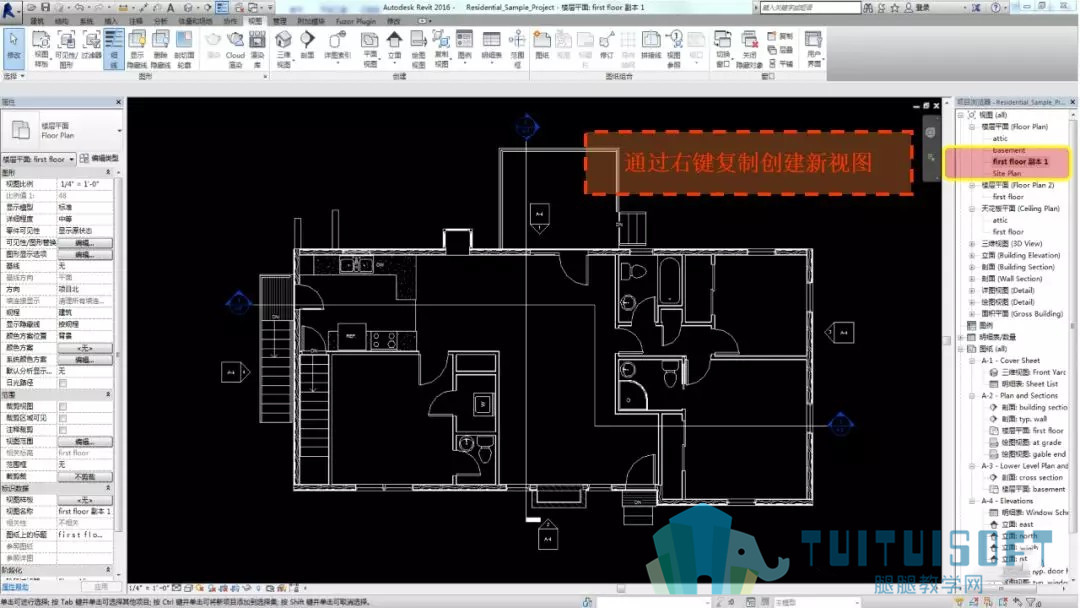Expand the 三维视图 (3D View) tree node
Screen dimensions: 1080x608
click(x=972, y=244)
